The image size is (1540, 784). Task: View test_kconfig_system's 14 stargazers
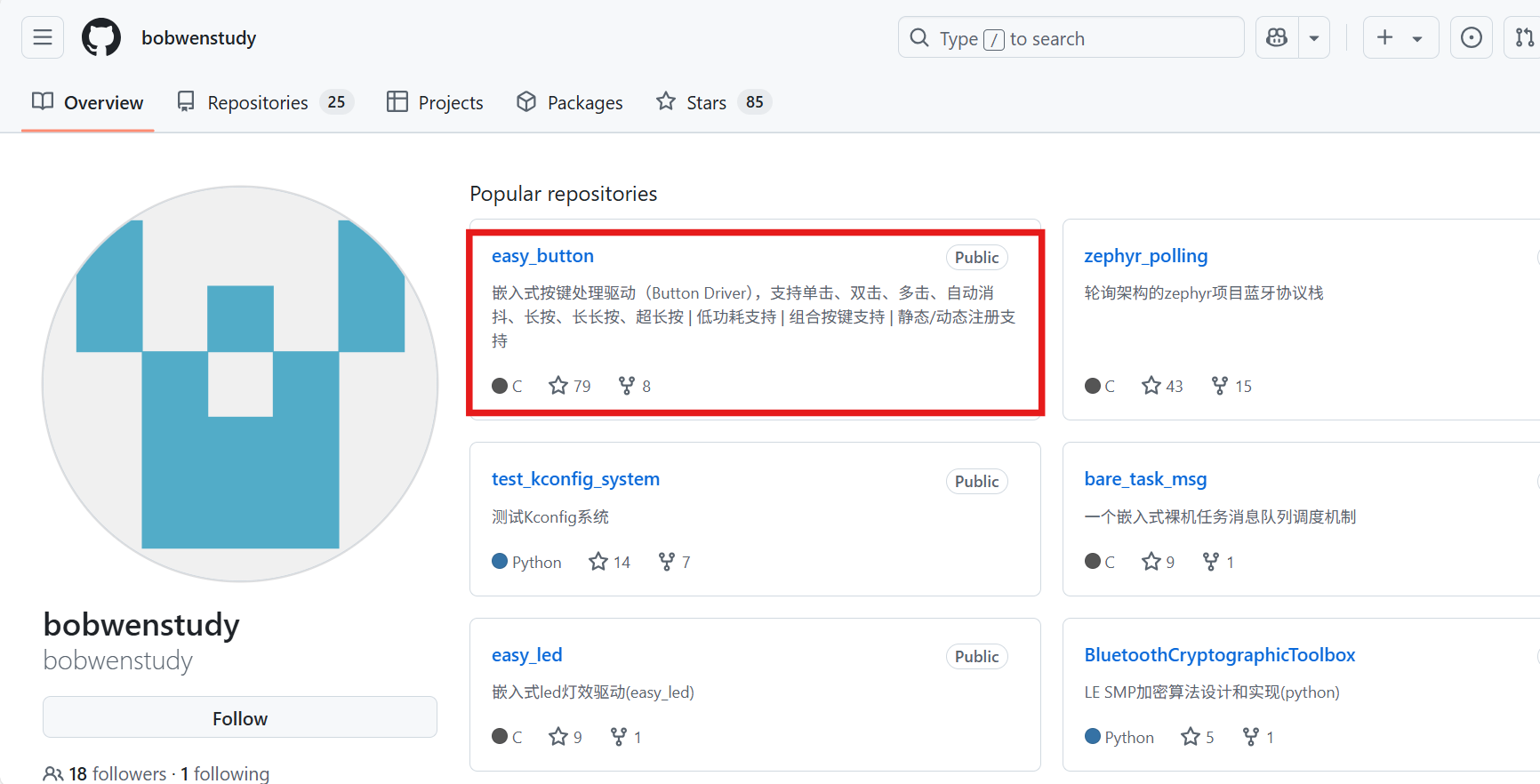pos(609,562)
